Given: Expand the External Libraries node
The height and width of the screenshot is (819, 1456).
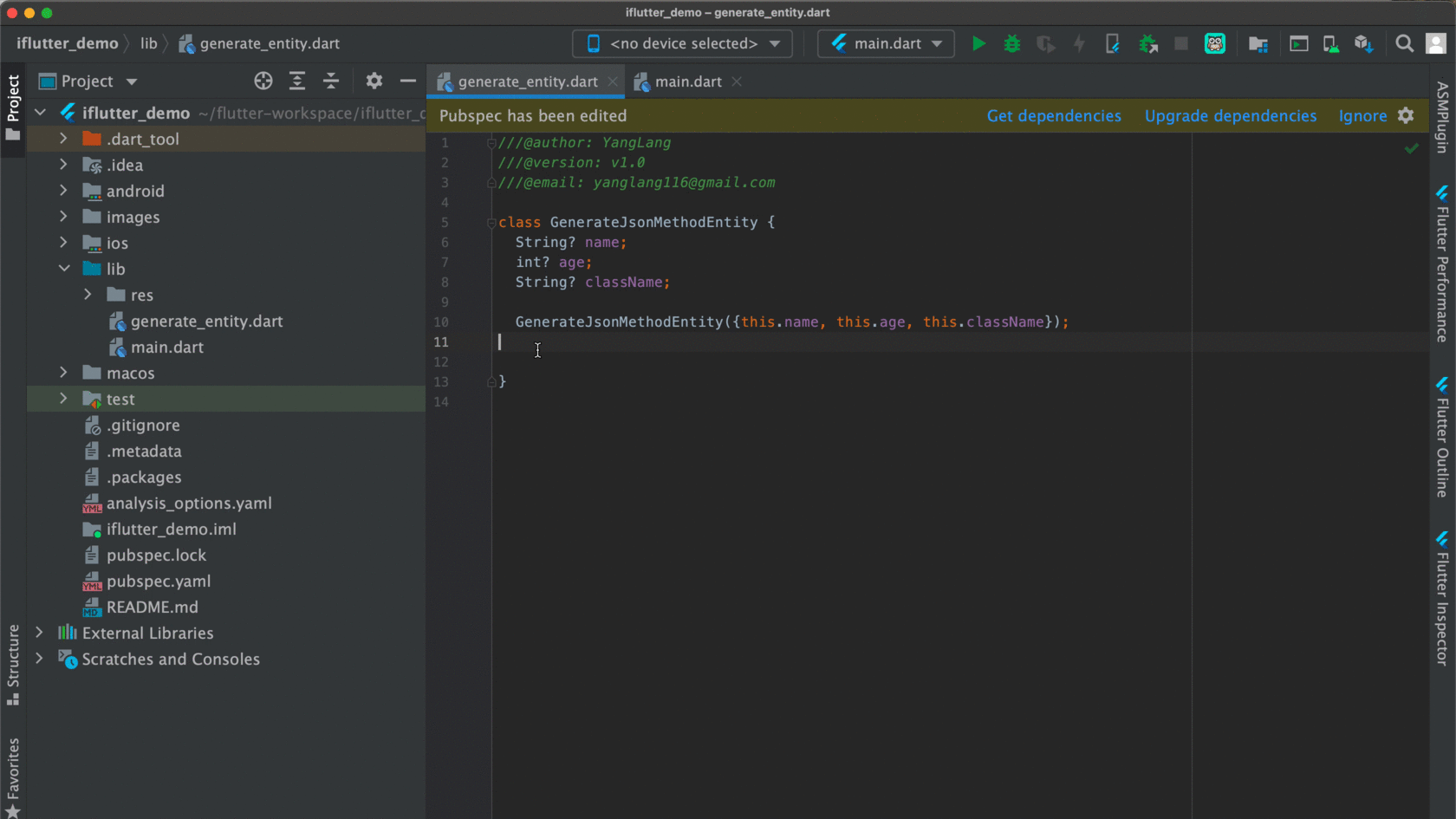Looking at the screenshot, I should pyautogui.click(x=39, y=633).
